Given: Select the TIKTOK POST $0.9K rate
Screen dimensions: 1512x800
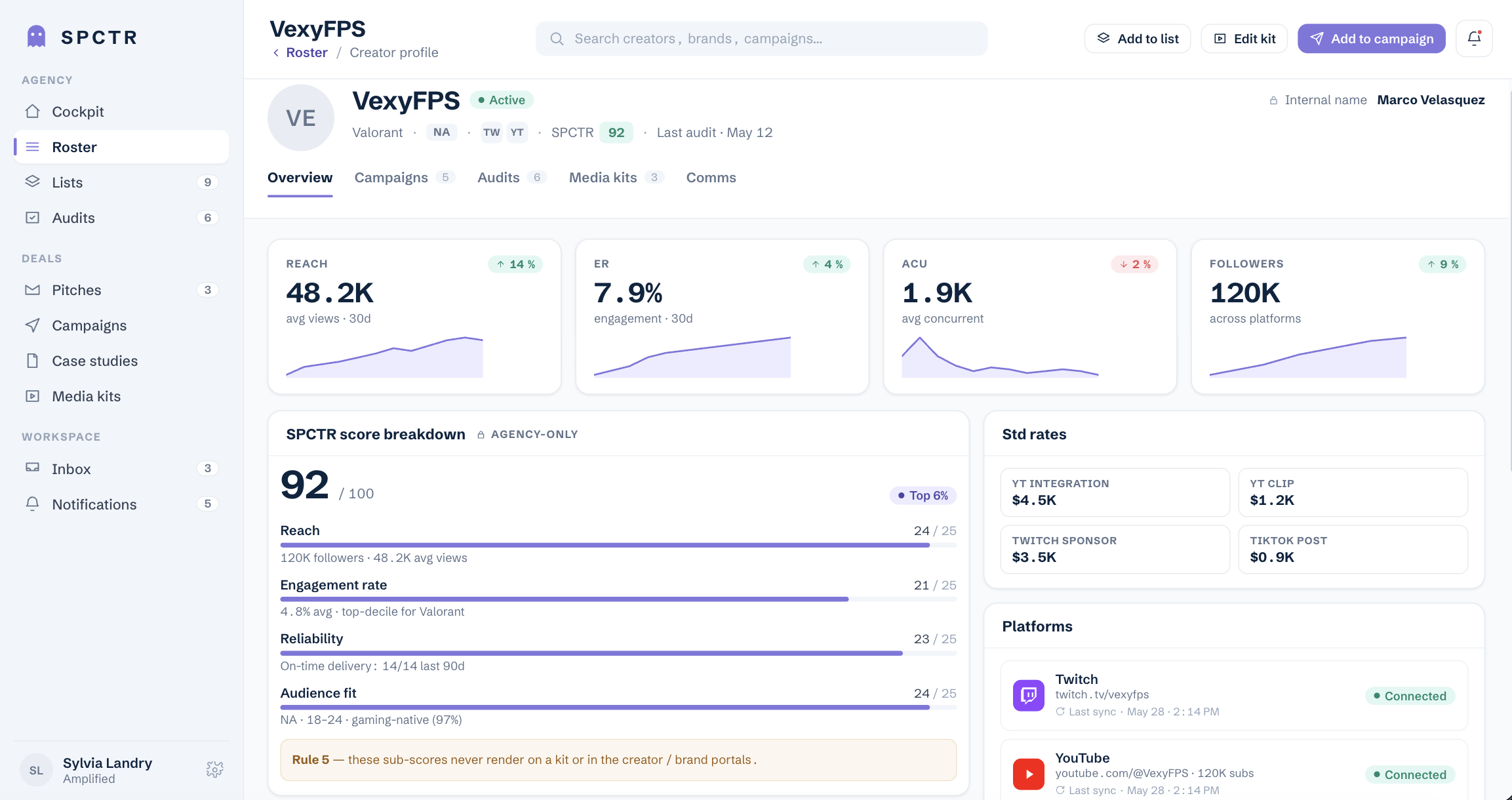Looking at the screenshot, I should (x=1353, y=550).
